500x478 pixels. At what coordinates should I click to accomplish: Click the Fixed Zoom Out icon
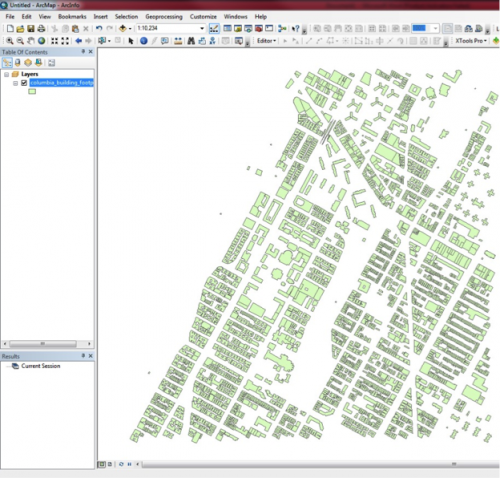click(65, 41)
